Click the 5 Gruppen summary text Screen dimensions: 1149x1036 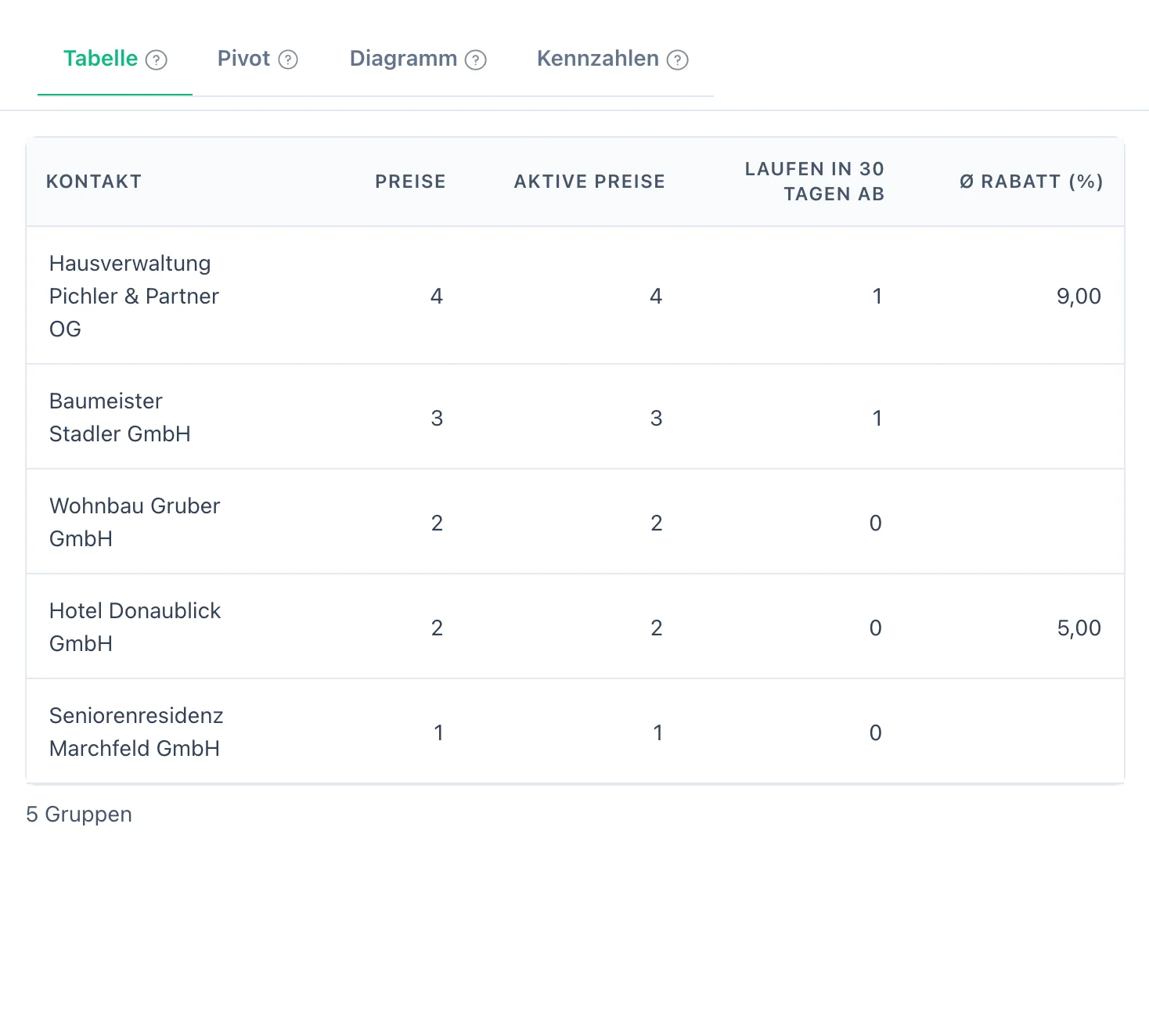pos(79,815)
